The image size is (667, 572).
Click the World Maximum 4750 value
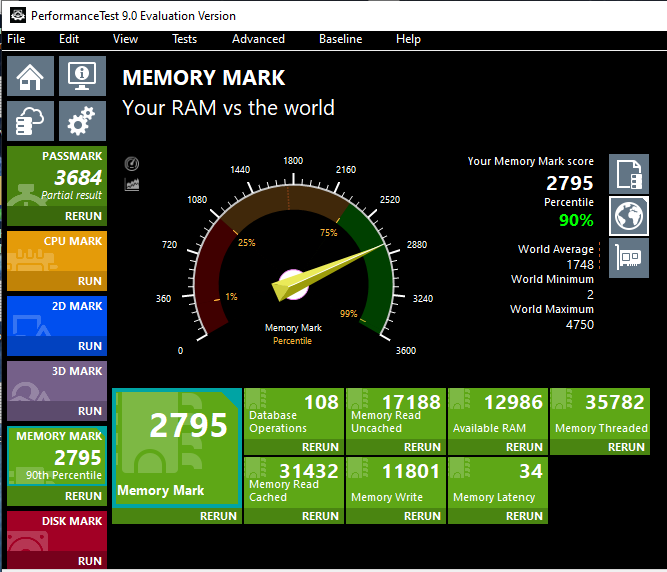(x=580, y=324)
